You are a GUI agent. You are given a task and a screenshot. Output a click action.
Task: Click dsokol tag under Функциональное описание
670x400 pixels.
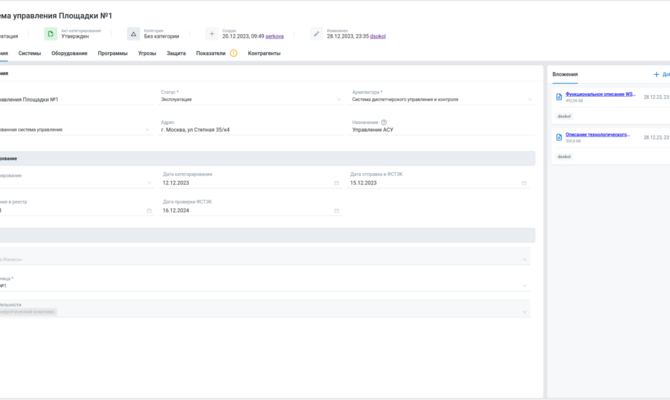tap(564, 116)
